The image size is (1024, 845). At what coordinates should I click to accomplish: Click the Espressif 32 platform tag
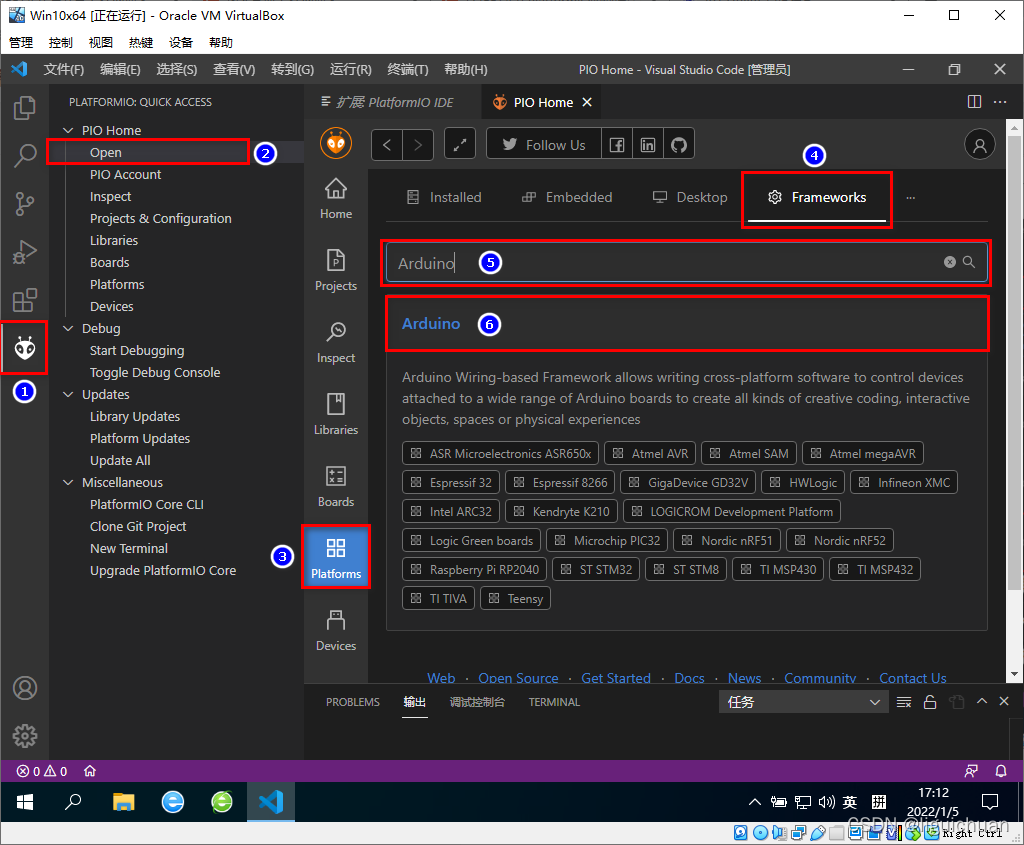pos(451,483)
